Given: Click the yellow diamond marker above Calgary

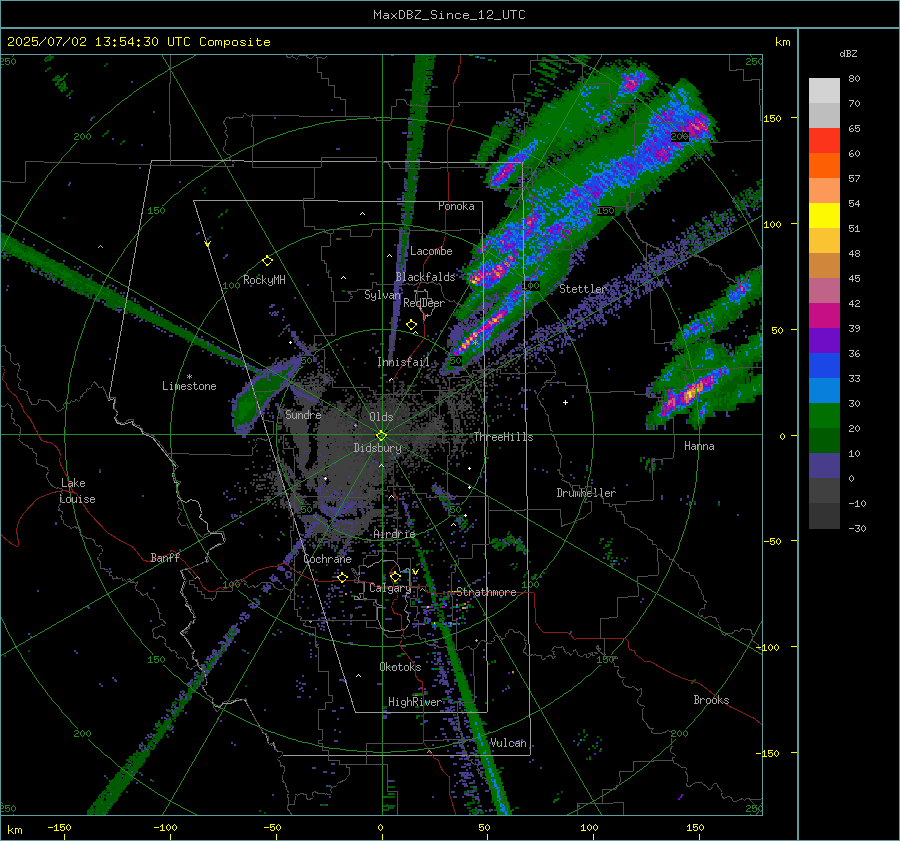Looking at the screenshot, I should point(395,576).
